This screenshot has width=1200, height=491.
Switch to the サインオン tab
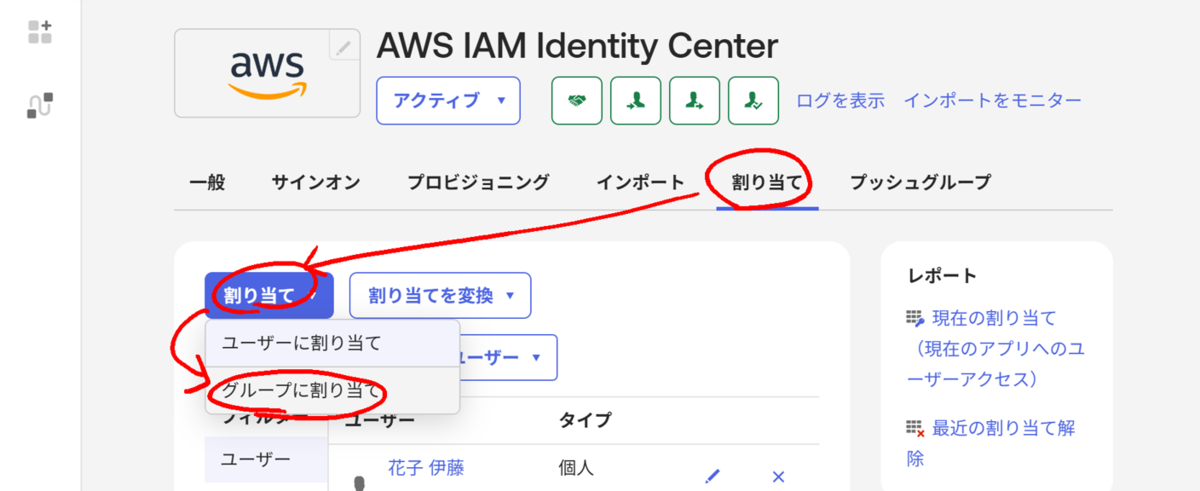[316, 182]
